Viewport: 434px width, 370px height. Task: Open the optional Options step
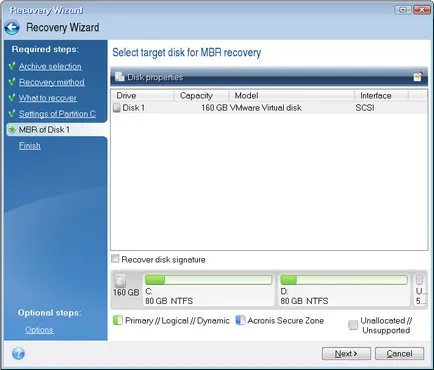pos(39,330)
